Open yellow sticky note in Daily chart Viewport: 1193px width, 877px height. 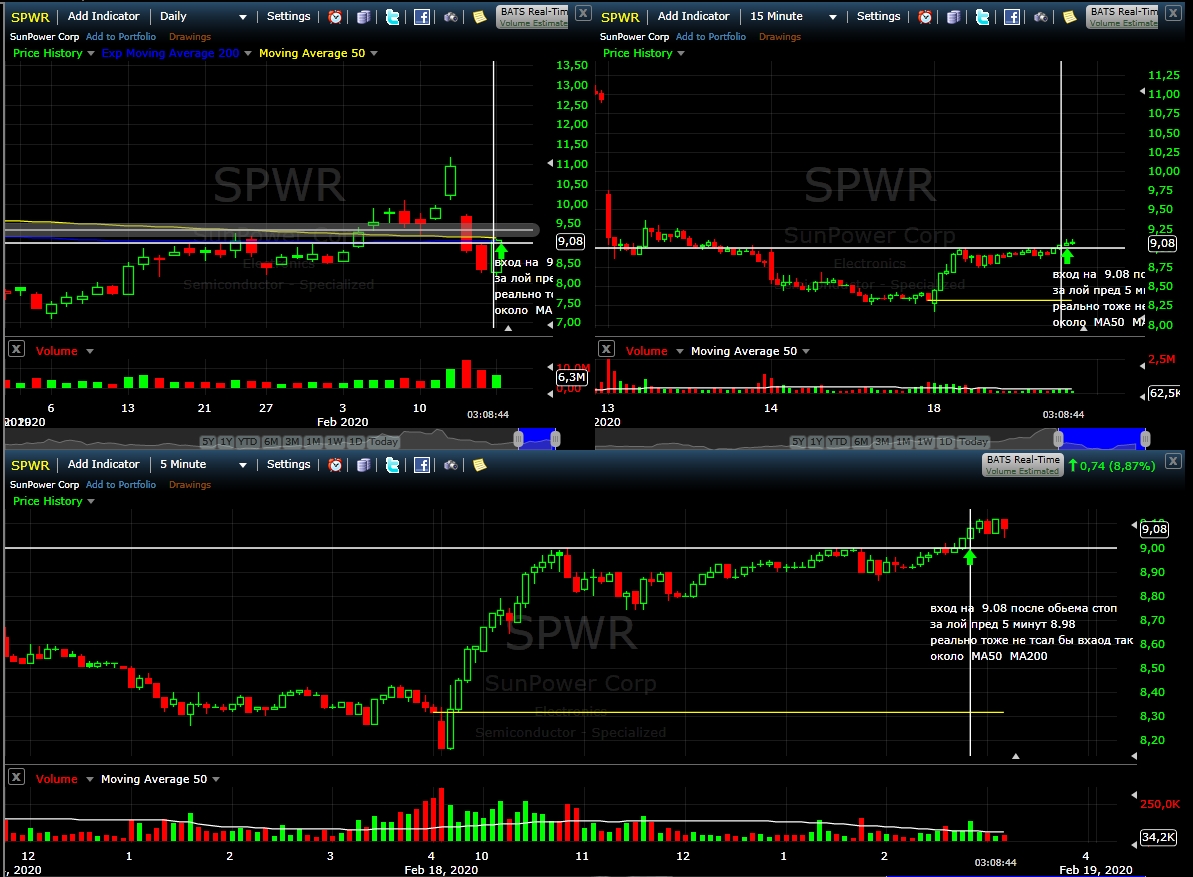tap(479, 17)
